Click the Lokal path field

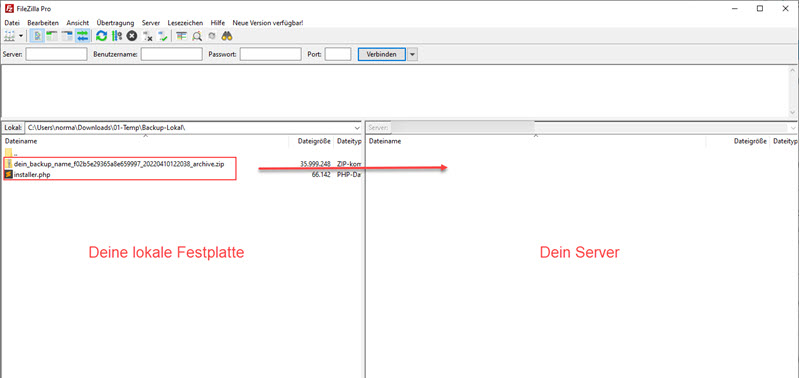[193, 128]
